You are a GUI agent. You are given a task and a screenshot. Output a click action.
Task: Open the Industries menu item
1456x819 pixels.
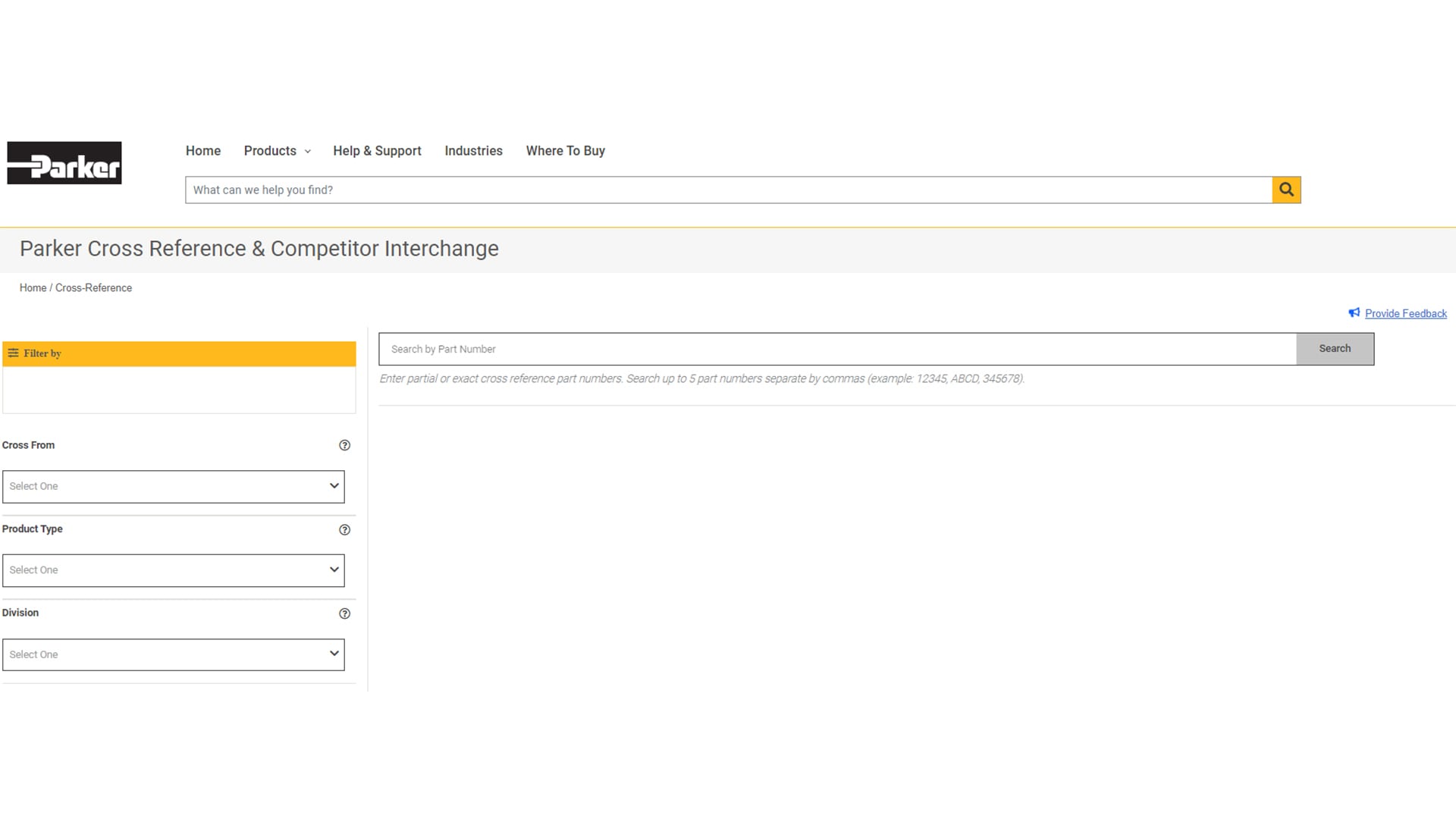pyautogui.click(x=473, y=151)
